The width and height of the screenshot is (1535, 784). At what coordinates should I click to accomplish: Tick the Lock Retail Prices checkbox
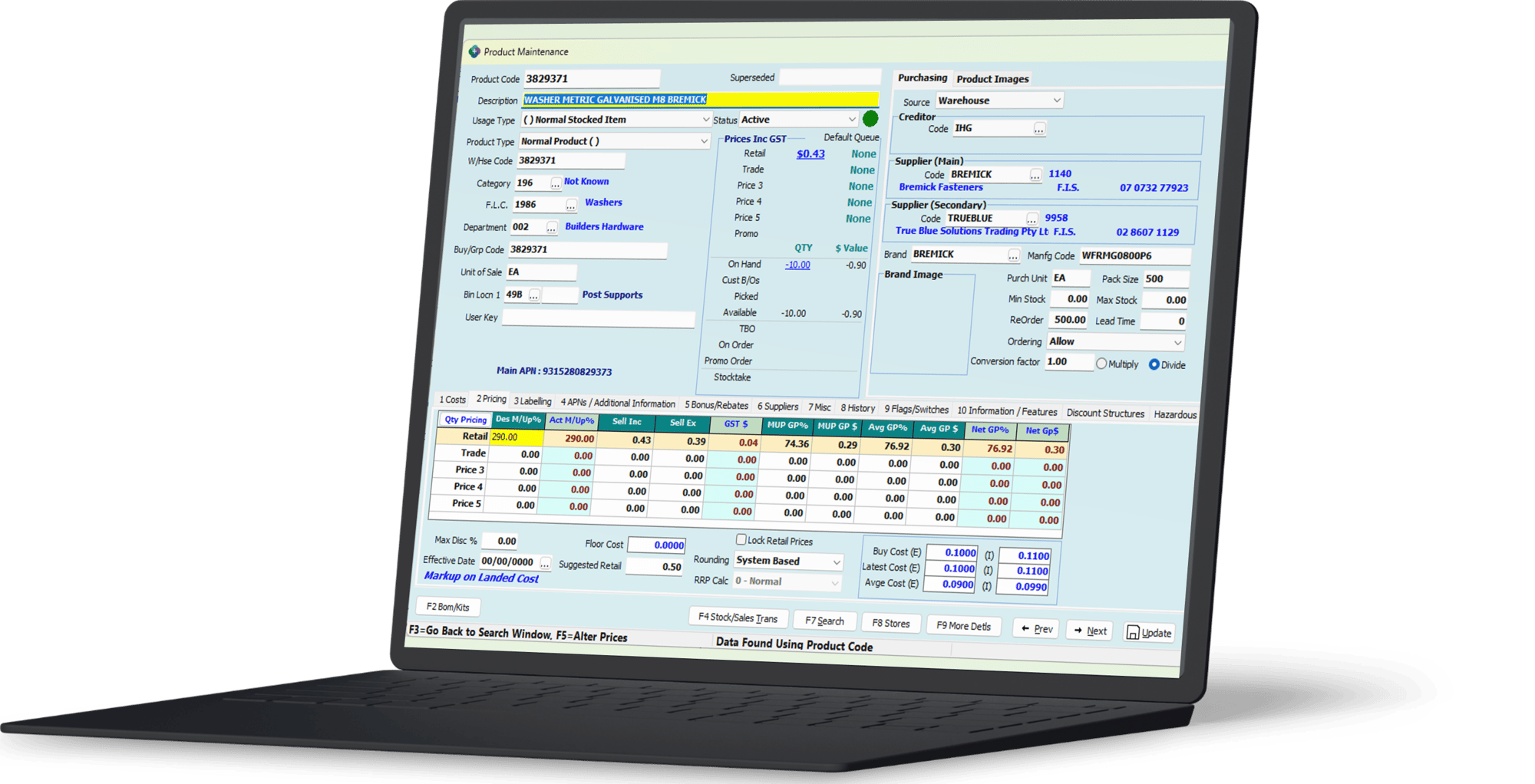click(x=741, y=539)
